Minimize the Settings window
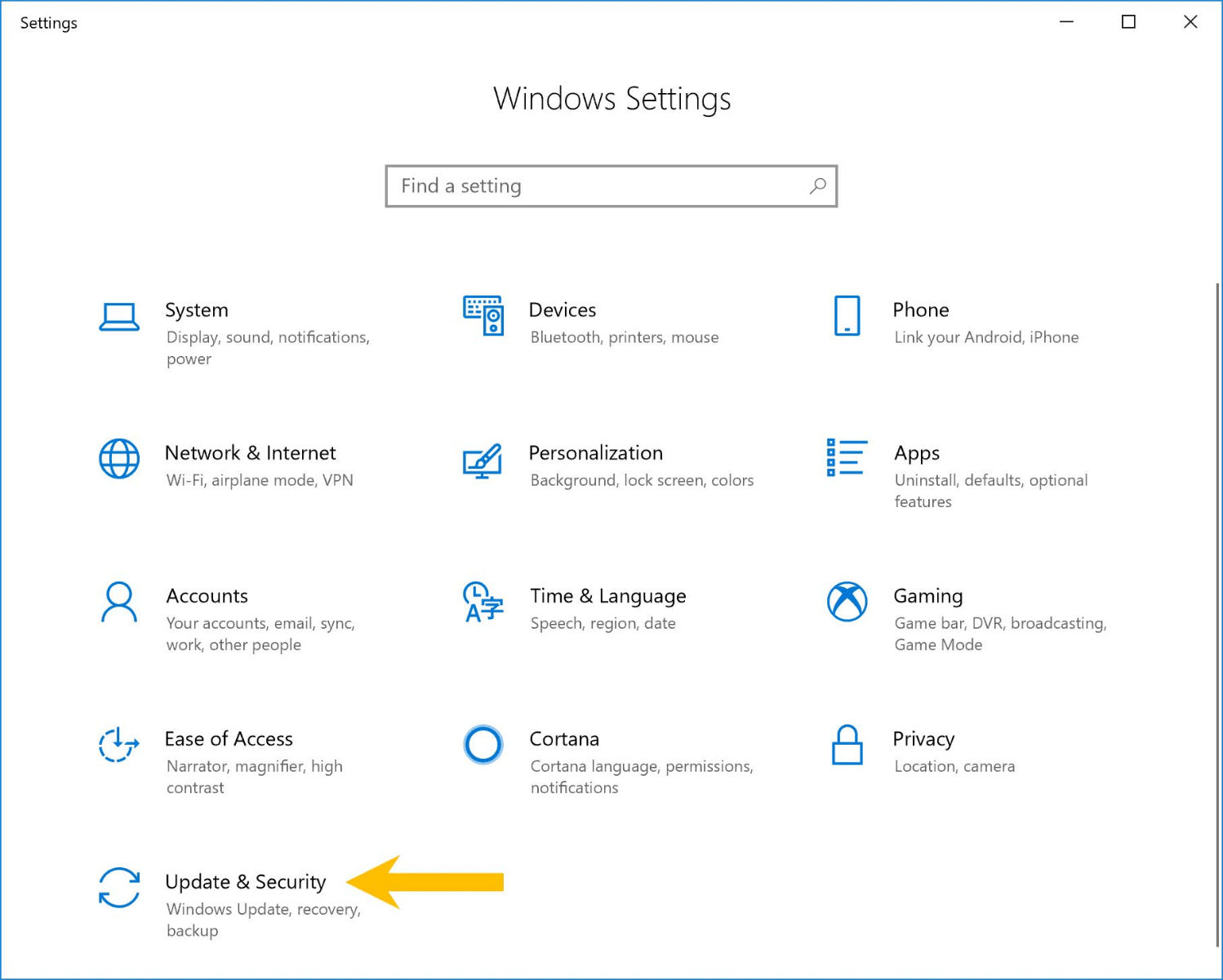Viewport: 1223px width, 980px height. click(x=1066, y=22)
